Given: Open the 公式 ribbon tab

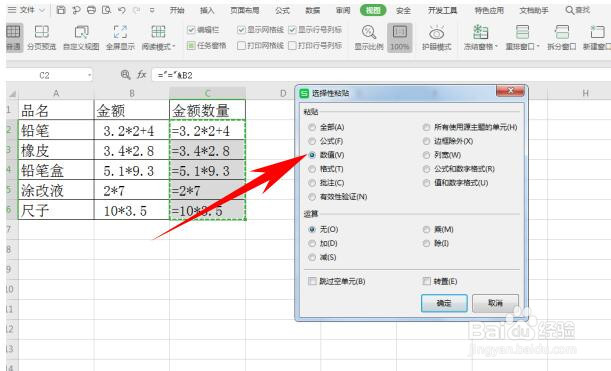Looking at the screenshot, I should (x=282, y=11).
